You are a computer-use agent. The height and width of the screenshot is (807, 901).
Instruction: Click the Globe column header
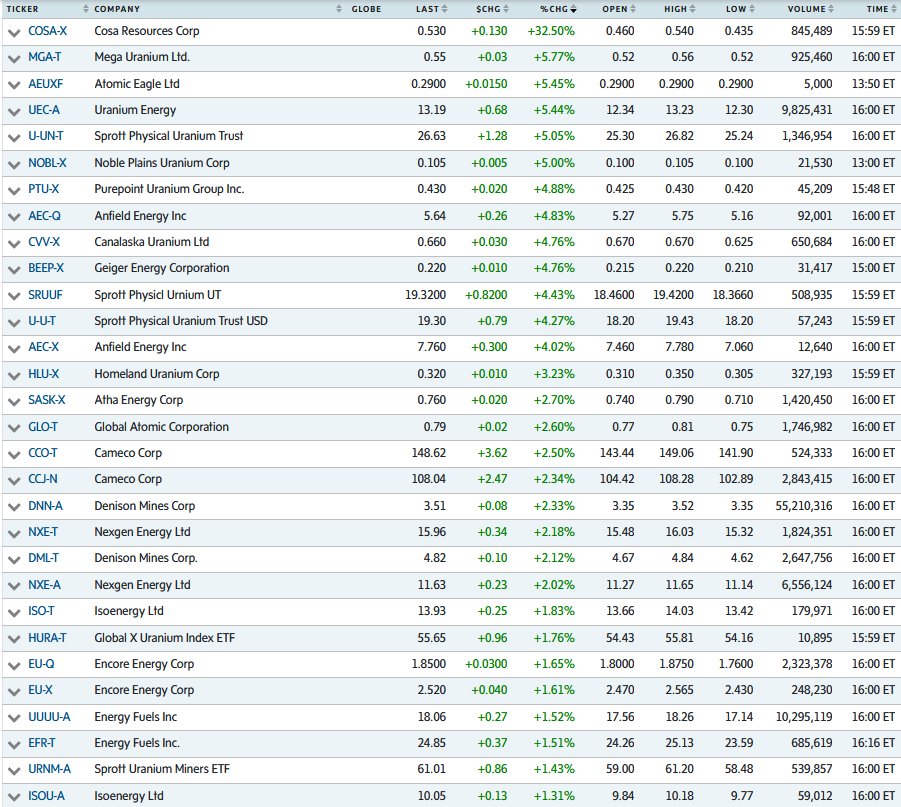click(366, 9)
